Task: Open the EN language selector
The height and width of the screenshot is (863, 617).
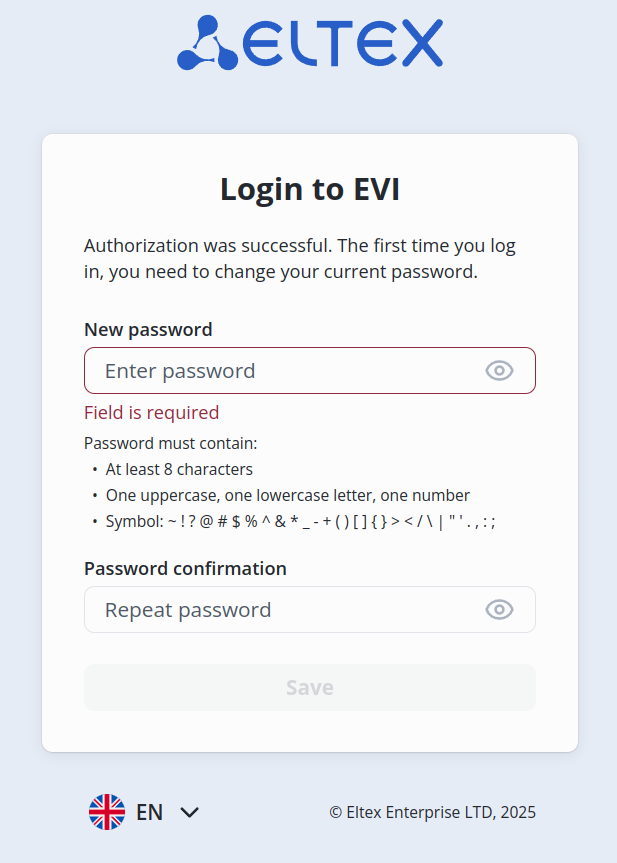Action: pos(150,812)
